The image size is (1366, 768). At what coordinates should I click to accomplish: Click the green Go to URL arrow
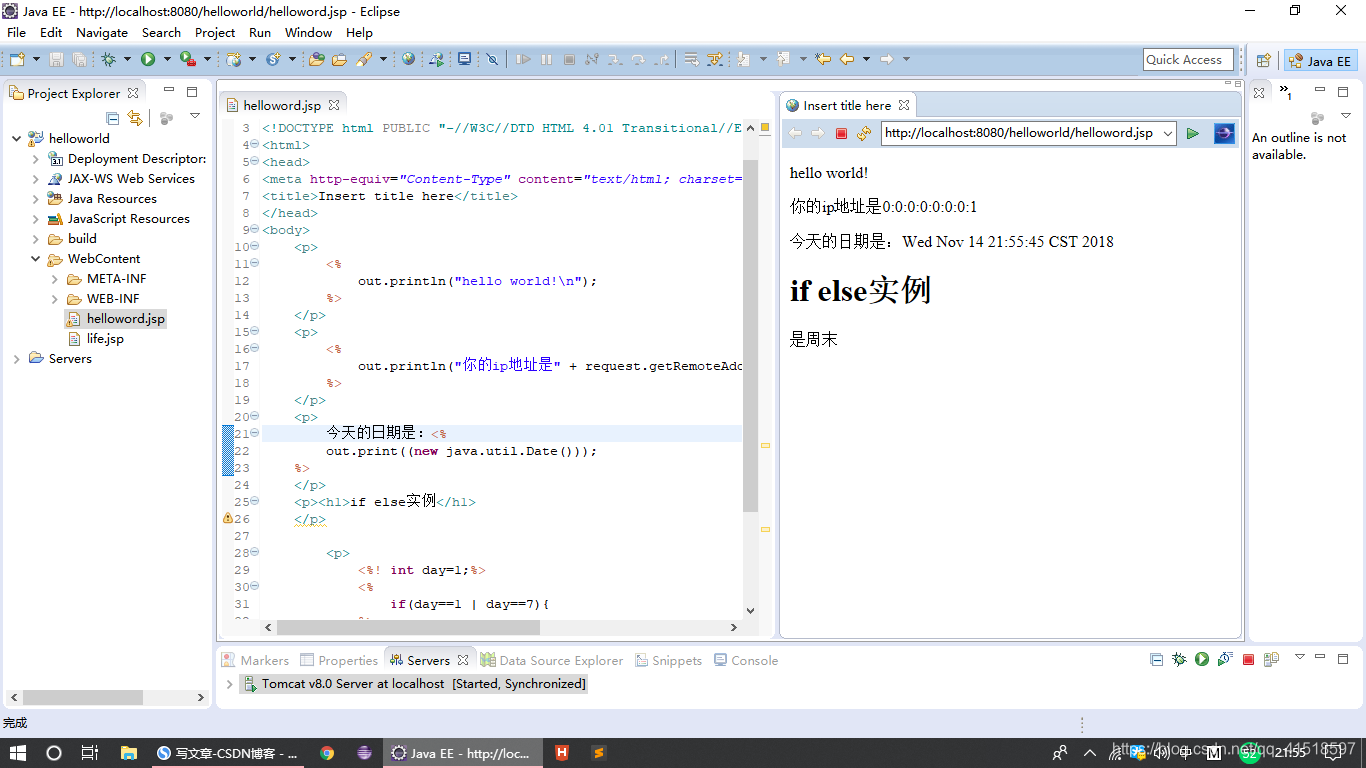click(1192, 133)
